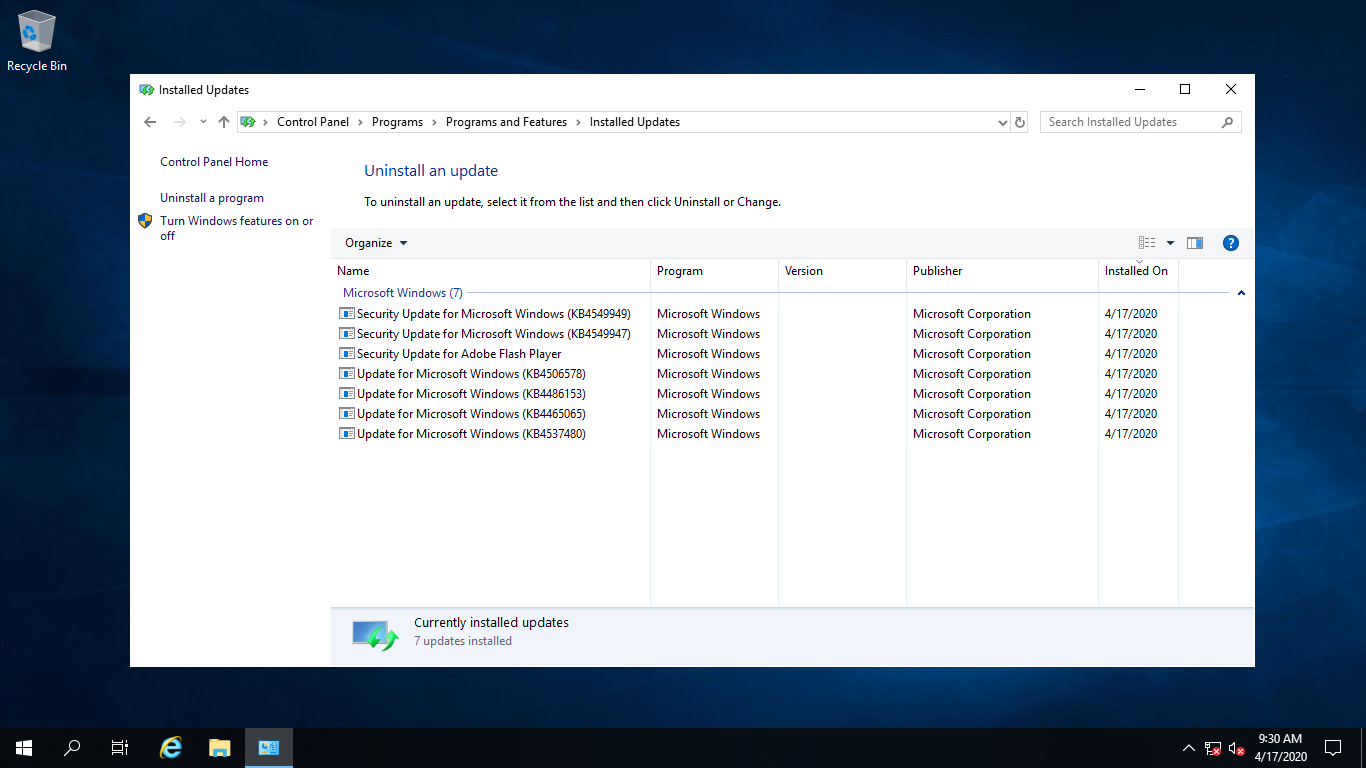
Task: Open the Recycle Bin desktop icon
Action: tap(37, 41)
